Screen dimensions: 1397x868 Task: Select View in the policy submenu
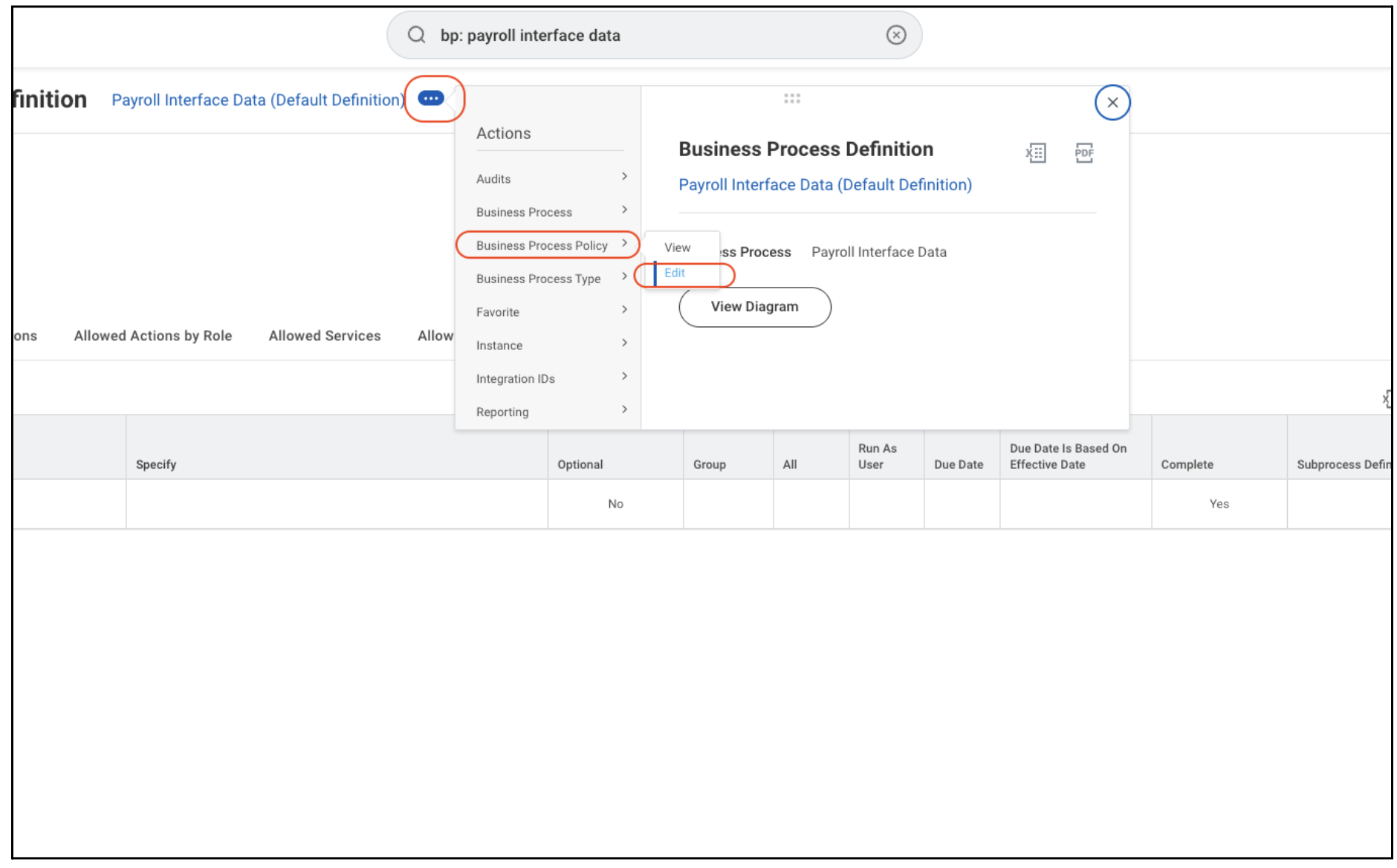[x=677, y=247]
